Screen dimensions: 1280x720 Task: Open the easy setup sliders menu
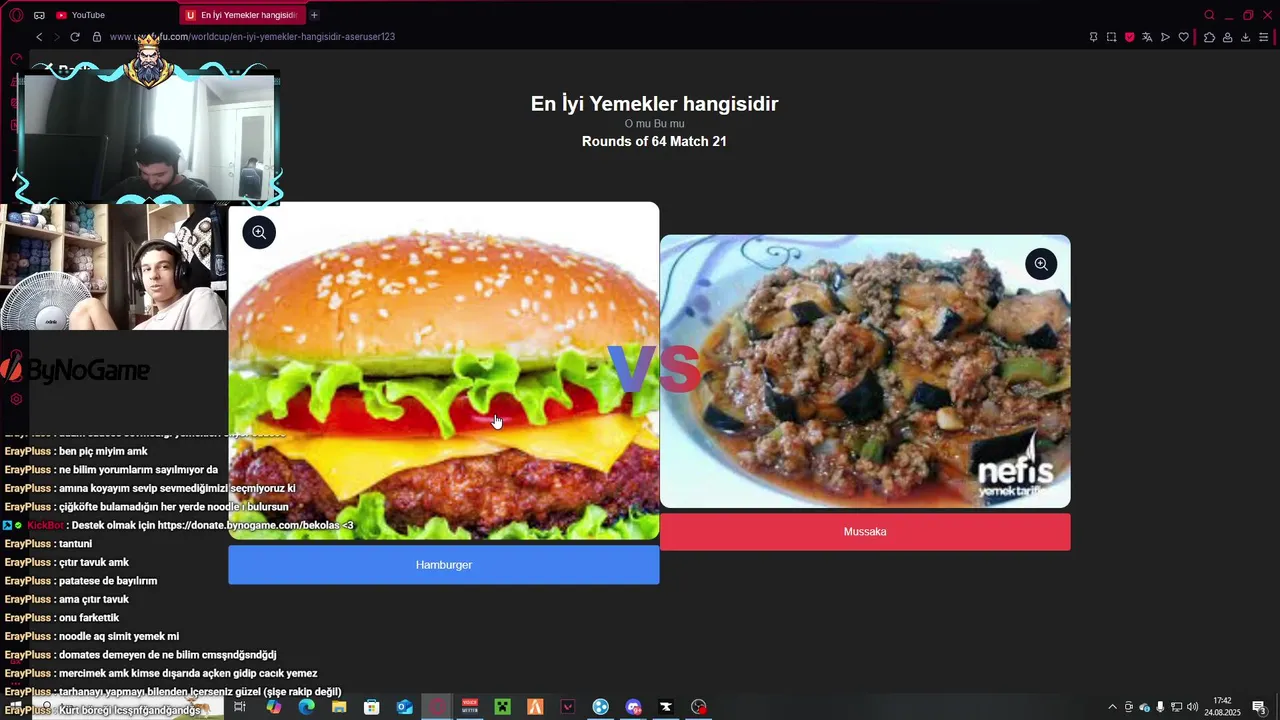pos(1264,37)
